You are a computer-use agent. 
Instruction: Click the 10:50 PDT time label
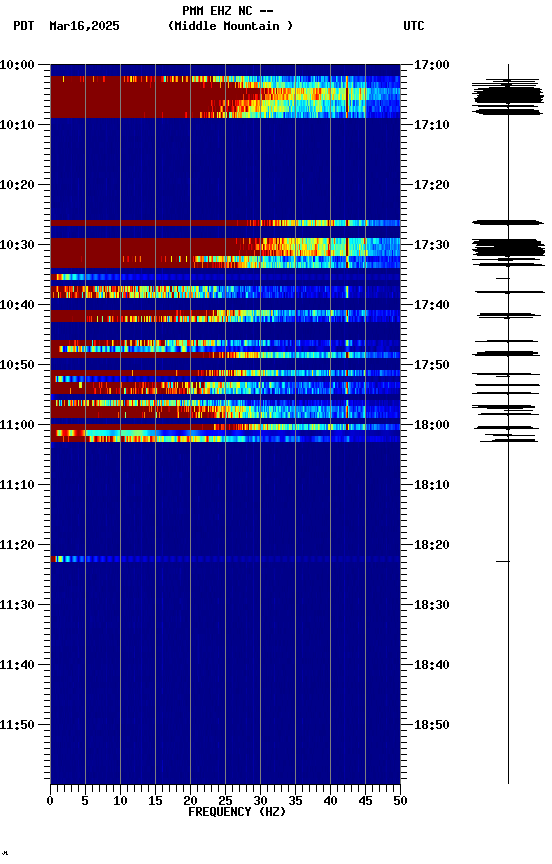(x=17, y=365)
